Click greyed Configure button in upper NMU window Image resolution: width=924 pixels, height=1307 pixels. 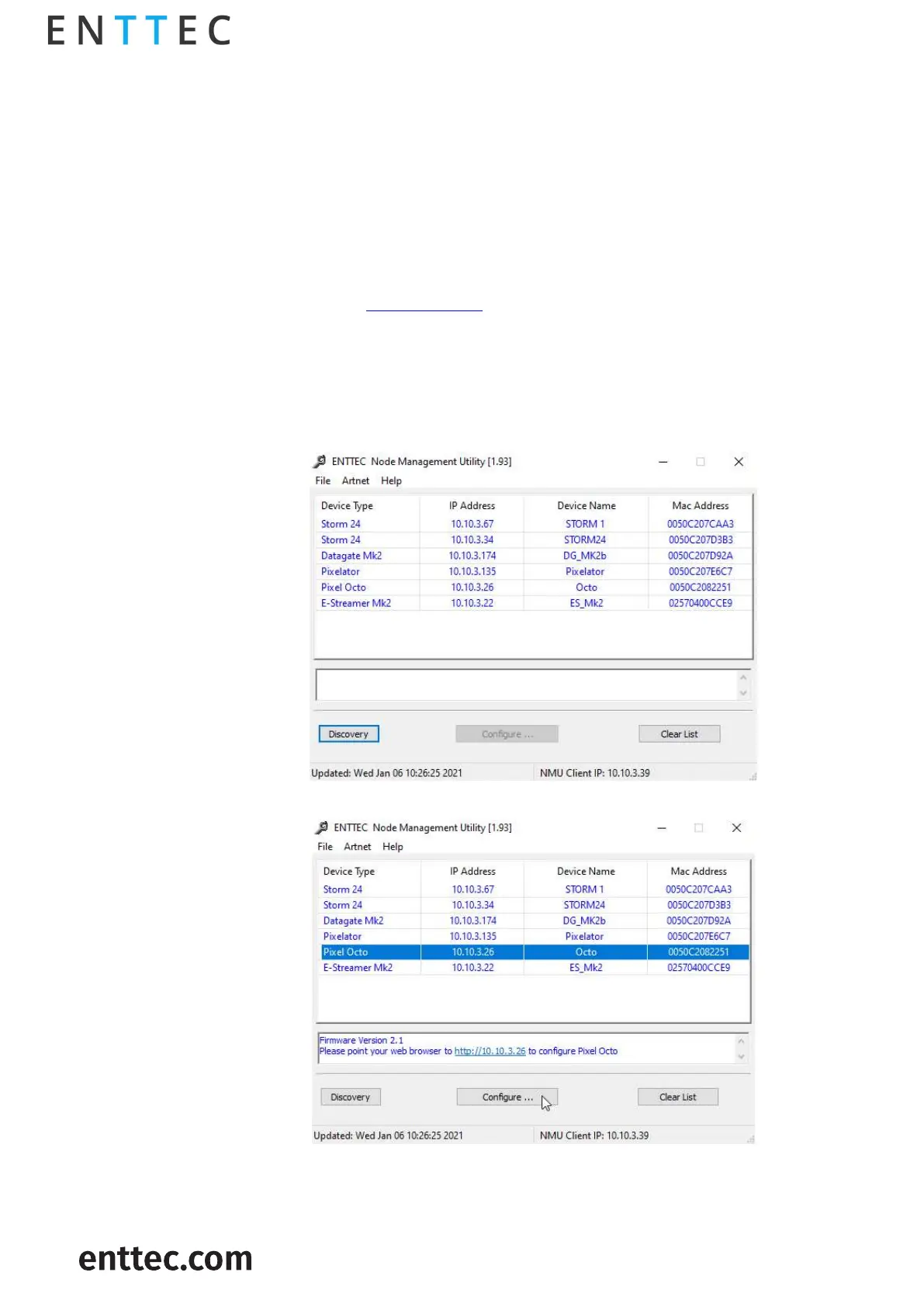(507, 734)
